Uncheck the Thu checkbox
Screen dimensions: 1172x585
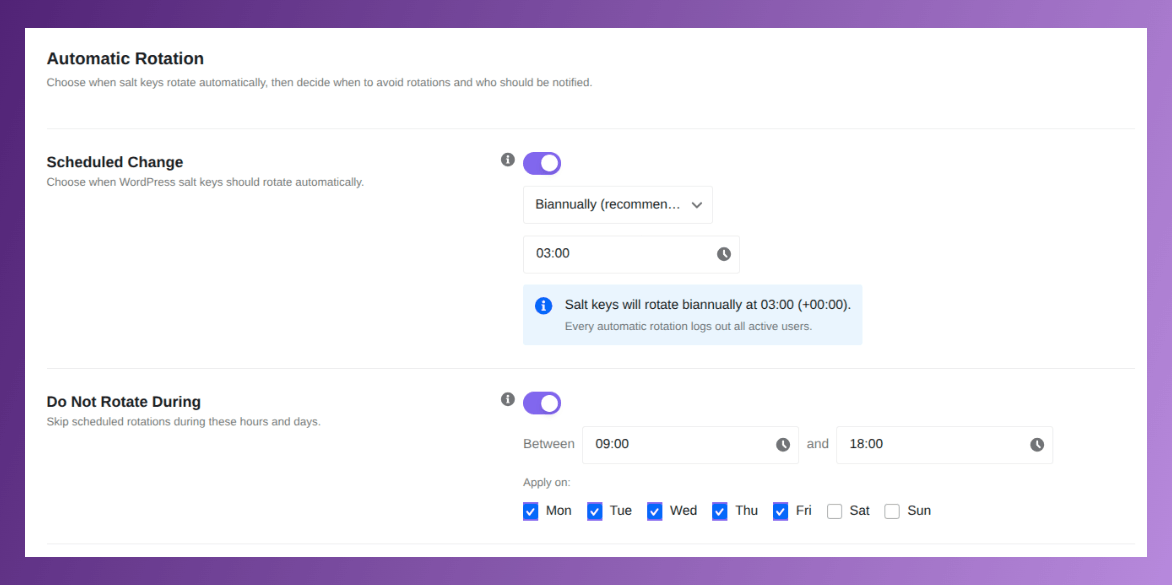tap(720, 512)
